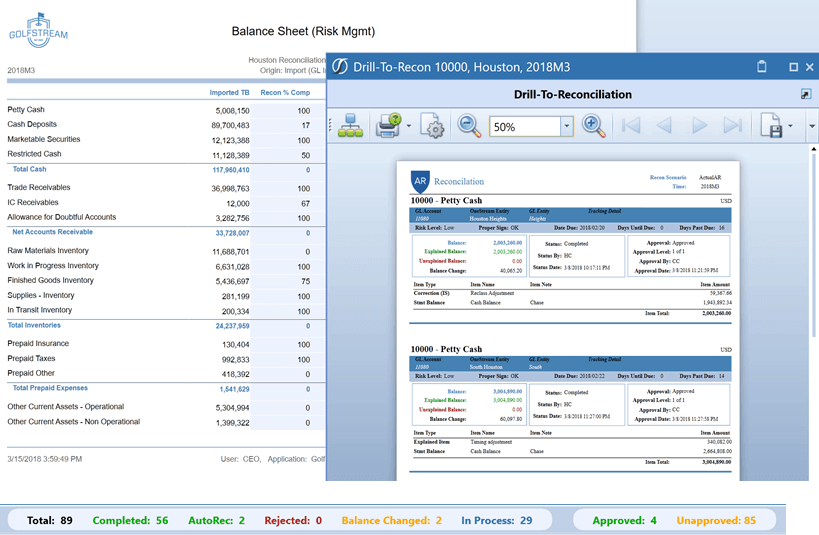Click the Total Inventories subtotal label
The height and width of the screenshot is (535, 819).
point(34,325)
